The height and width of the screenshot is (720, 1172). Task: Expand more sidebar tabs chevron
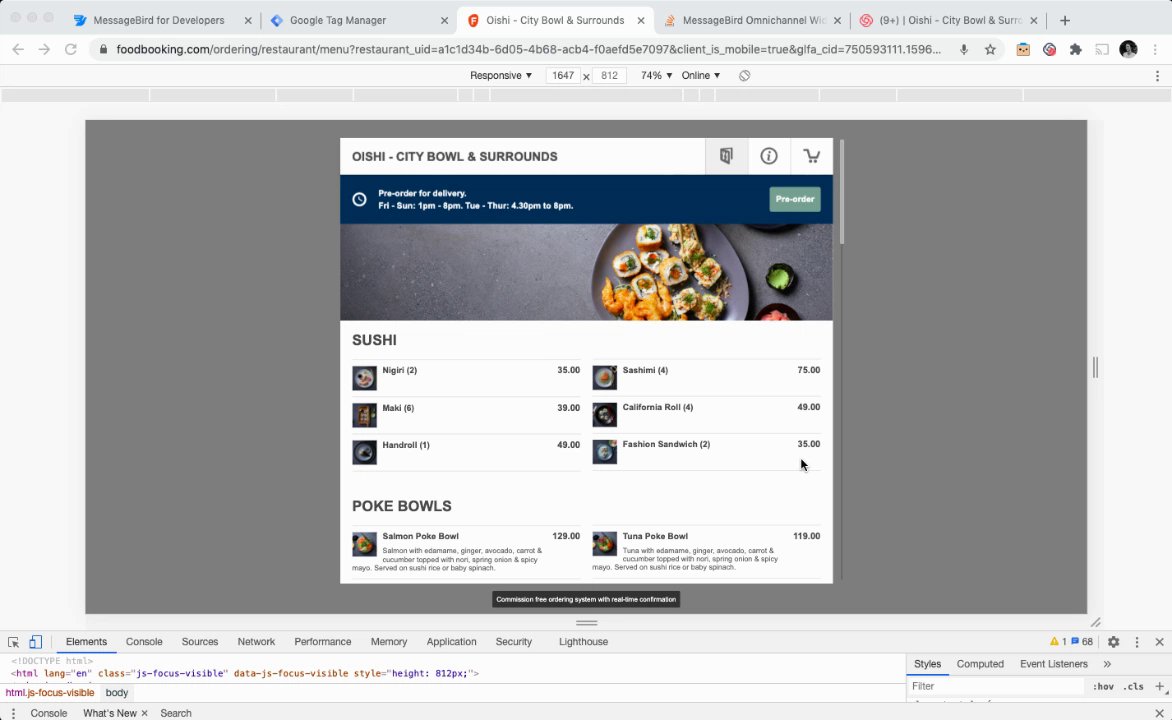pos(1107,664)
